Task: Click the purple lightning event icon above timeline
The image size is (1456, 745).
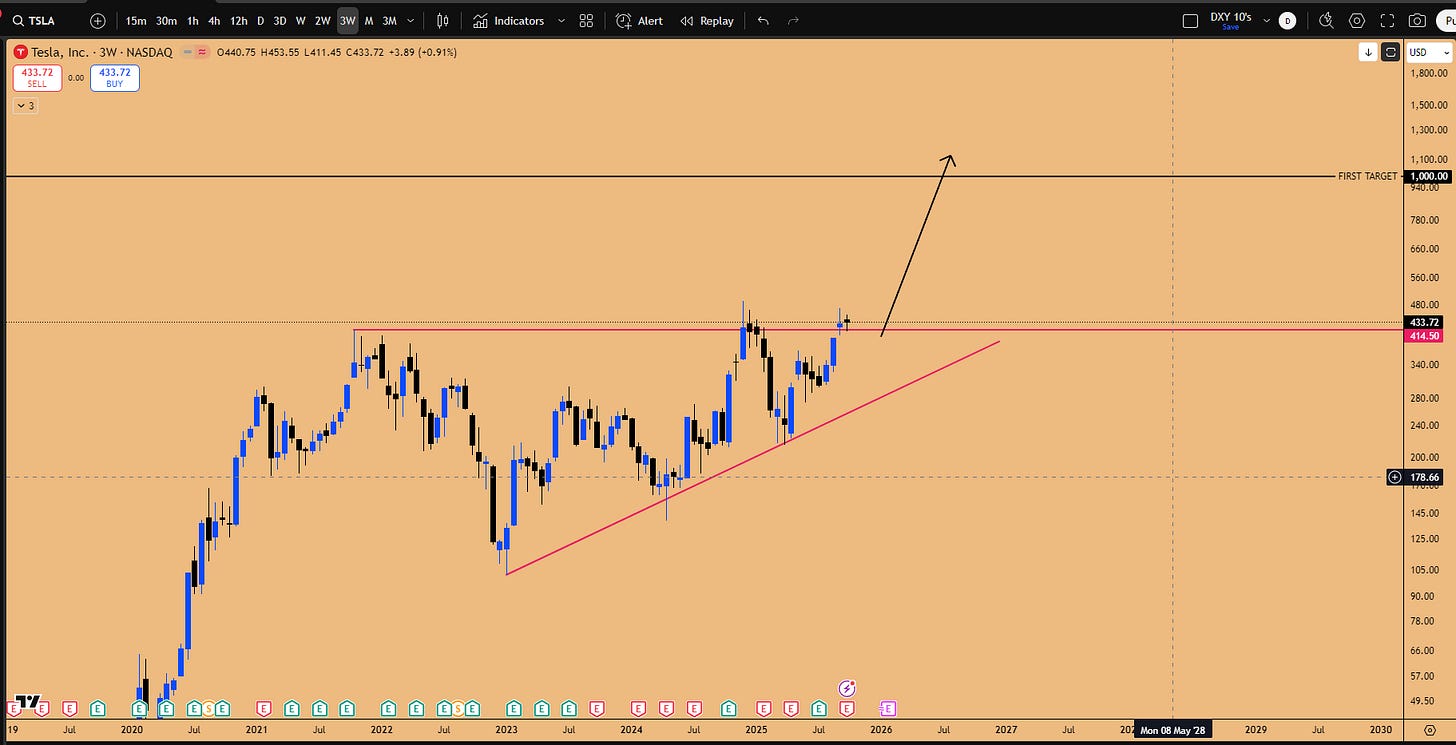Action: [x=847, y=688]
